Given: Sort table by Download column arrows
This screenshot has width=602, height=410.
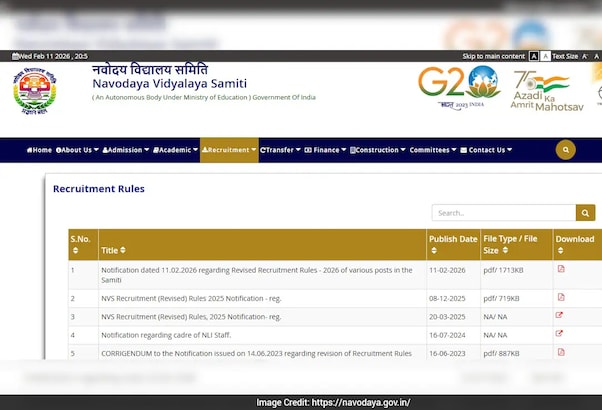Looking at the screenshot, I should [561, 251].
